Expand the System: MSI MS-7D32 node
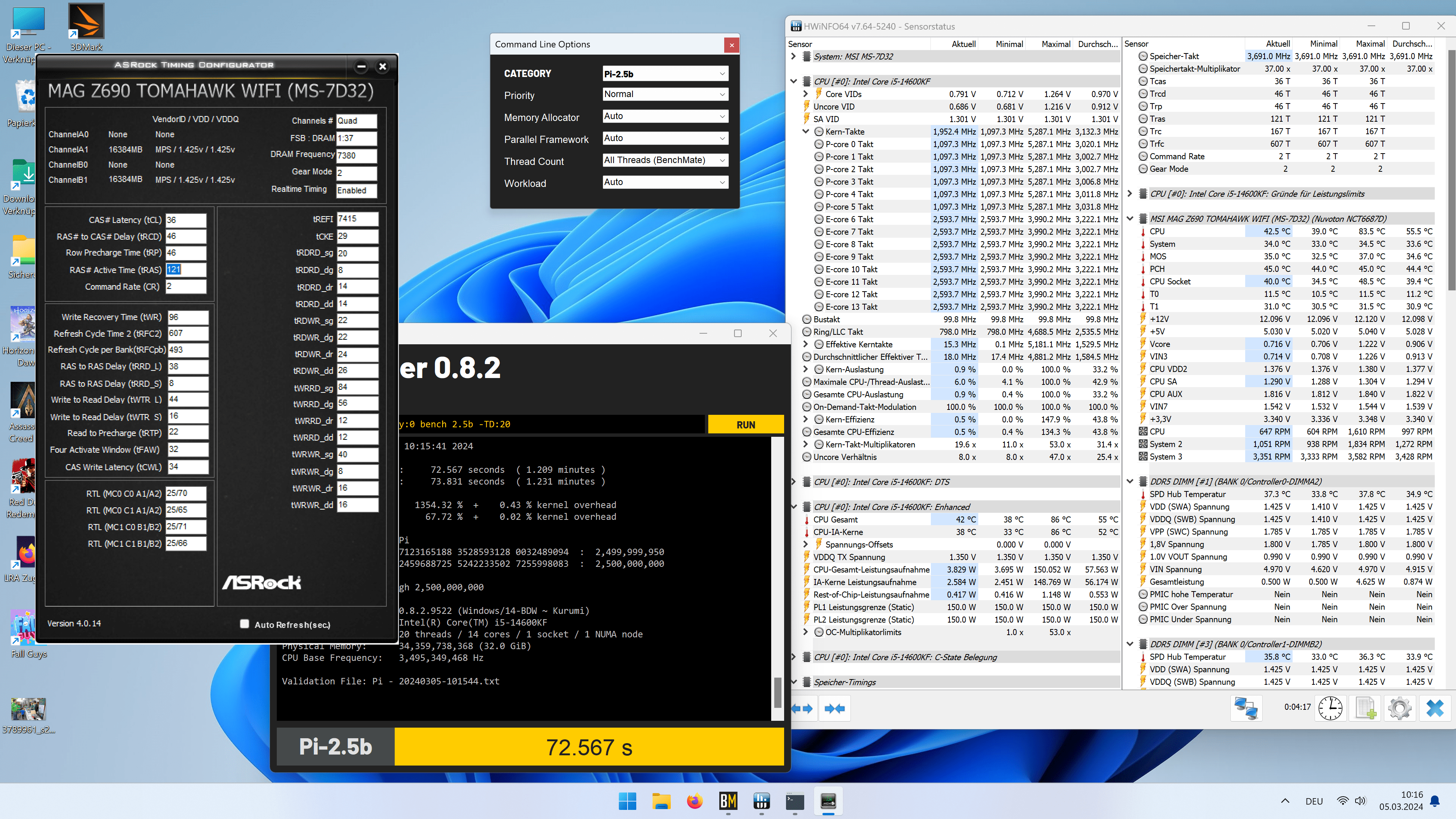1456x819 pixels. (794, 56)
